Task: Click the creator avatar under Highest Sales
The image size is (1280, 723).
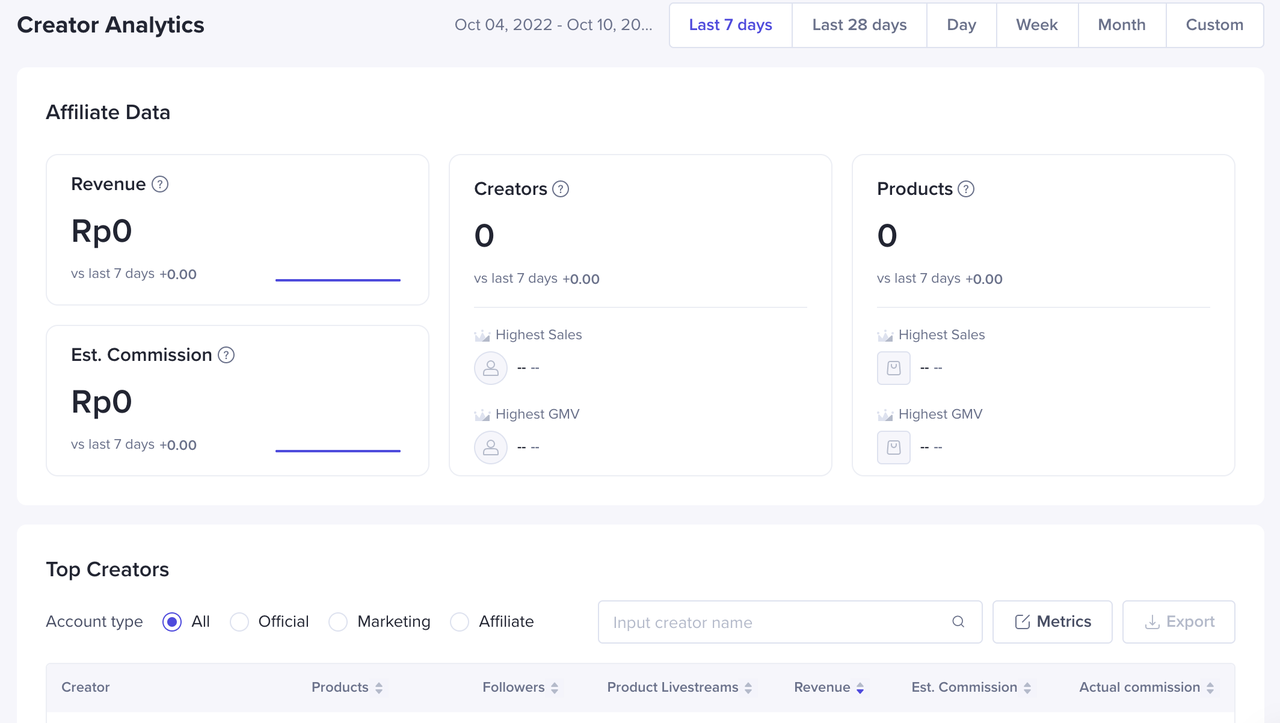Action: pyautogui.click(x=491, y=368)
